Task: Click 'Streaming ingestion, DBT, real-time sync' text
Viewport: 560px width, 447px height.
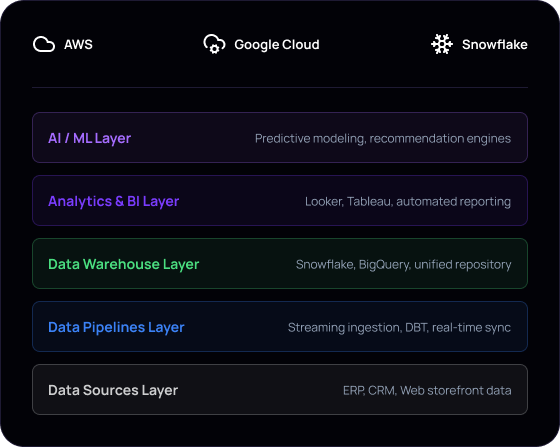Action: [x=399, y=327]
